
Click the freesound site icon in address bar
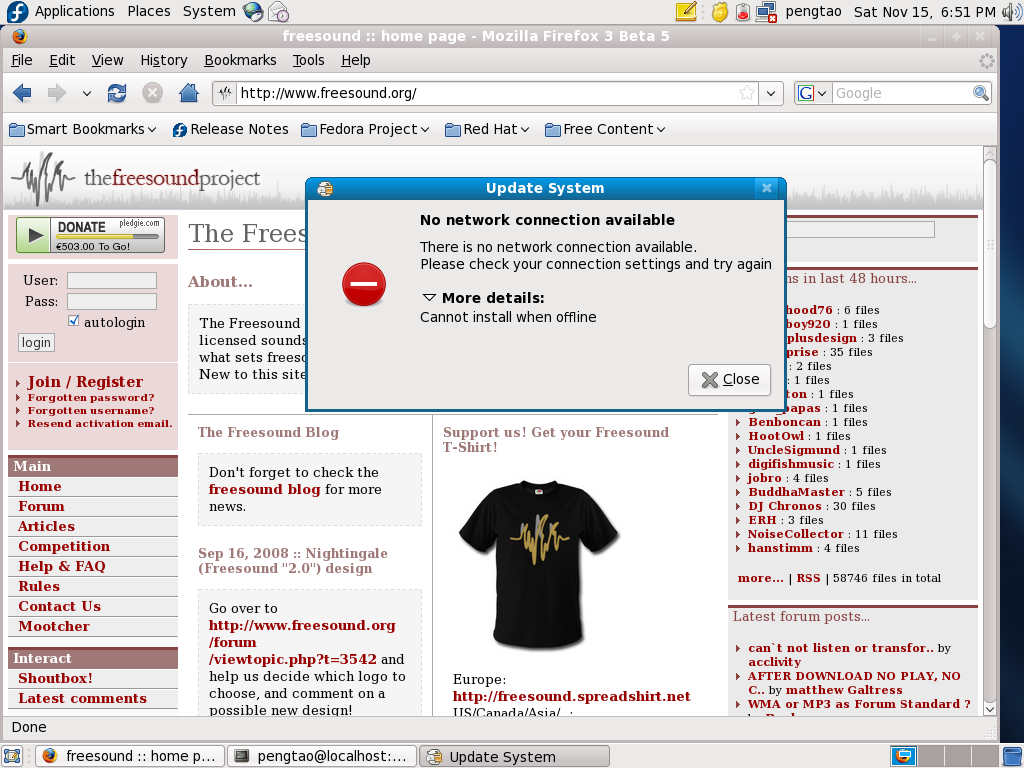click(x=225, y=93)
